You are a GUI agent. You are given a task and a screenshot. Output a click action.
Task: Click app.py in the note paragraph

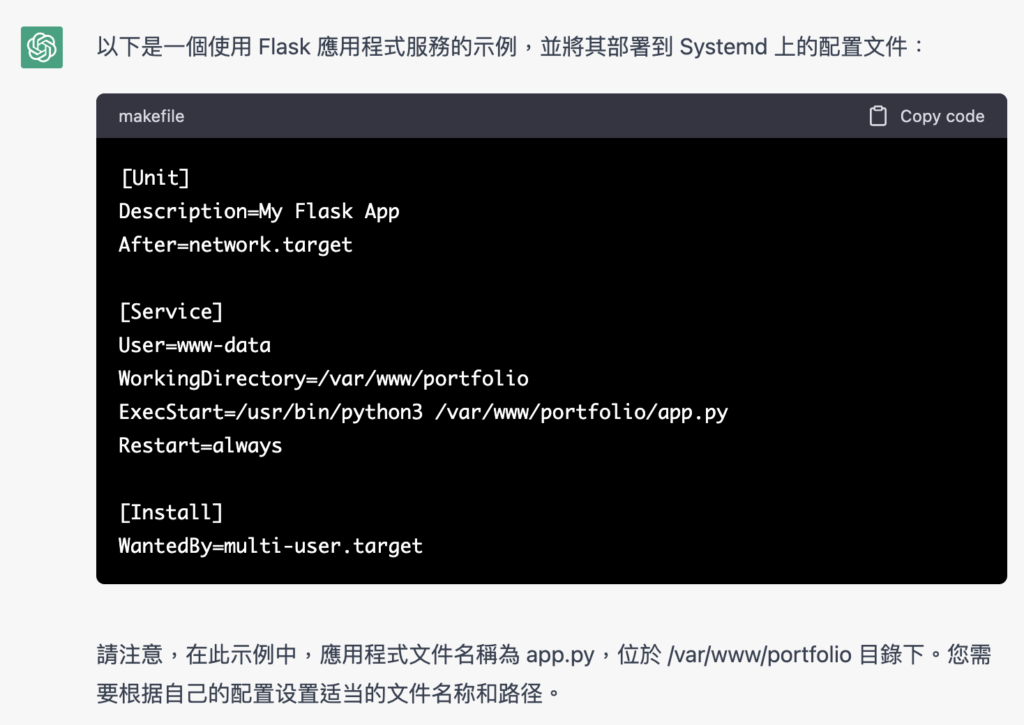[x=558, y=656]
